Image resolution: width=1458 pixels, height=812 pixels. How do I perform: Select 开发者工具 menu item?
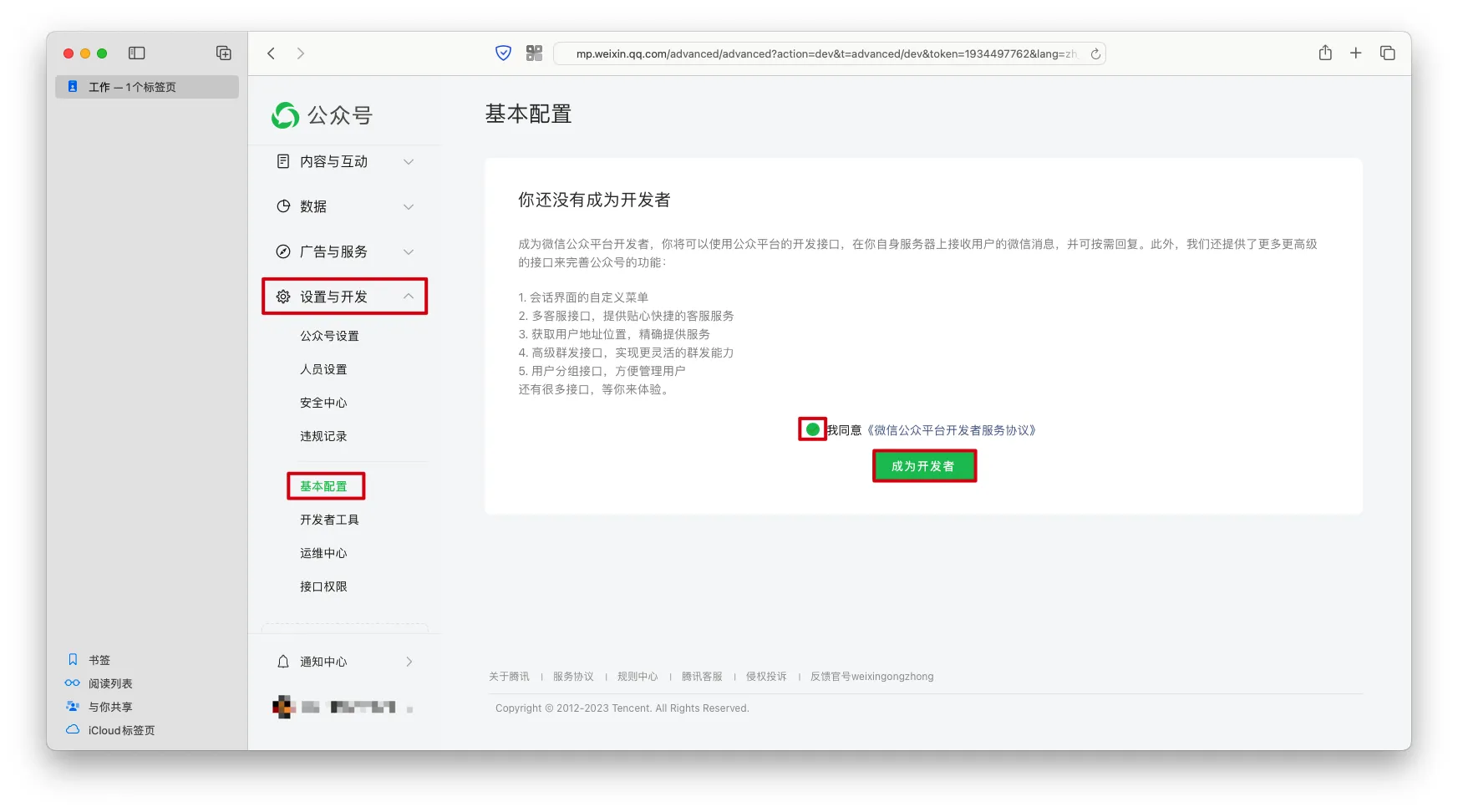point(329,520)
